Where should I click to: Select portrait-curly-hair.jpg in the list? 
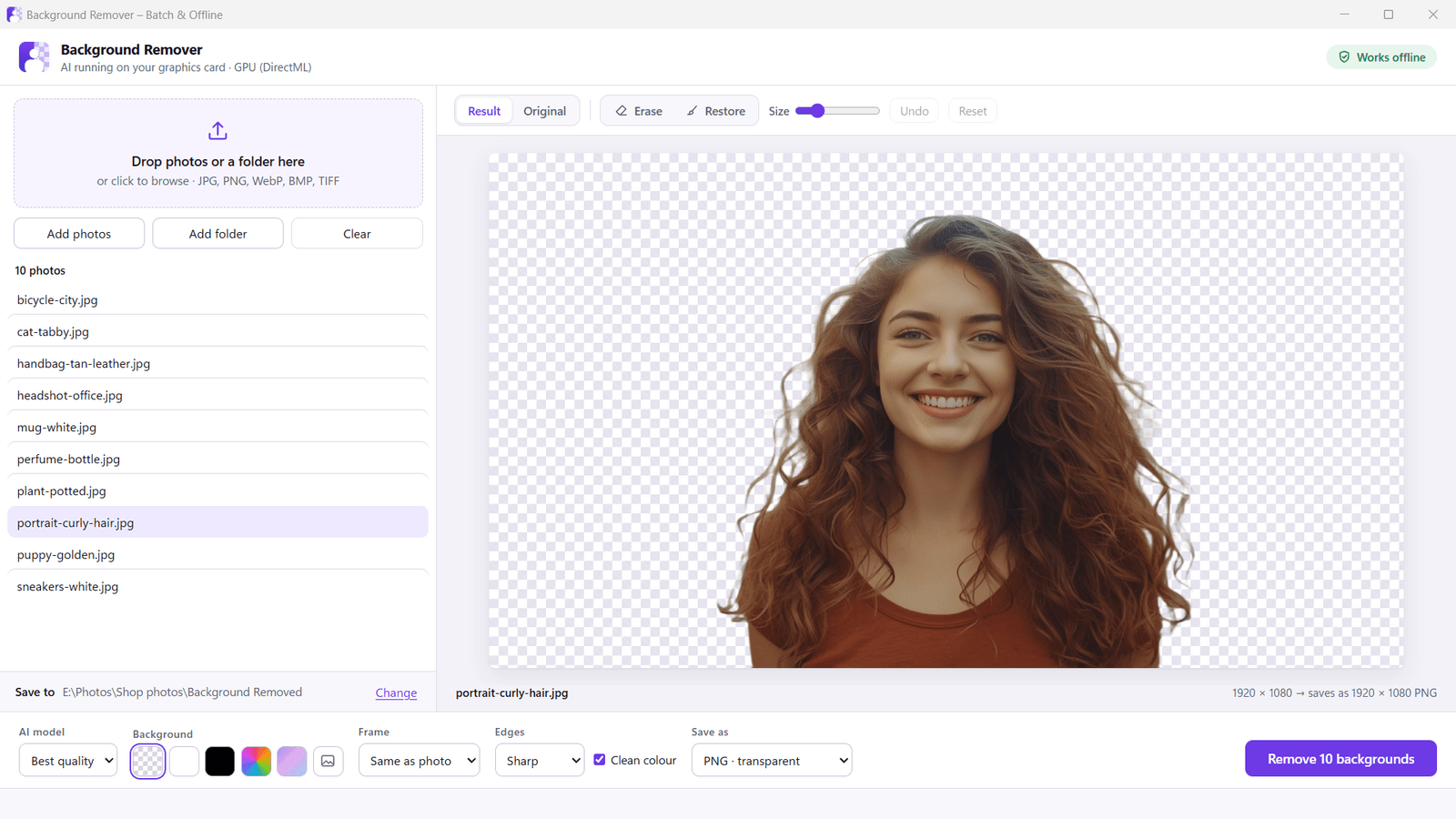coord(217,522)
